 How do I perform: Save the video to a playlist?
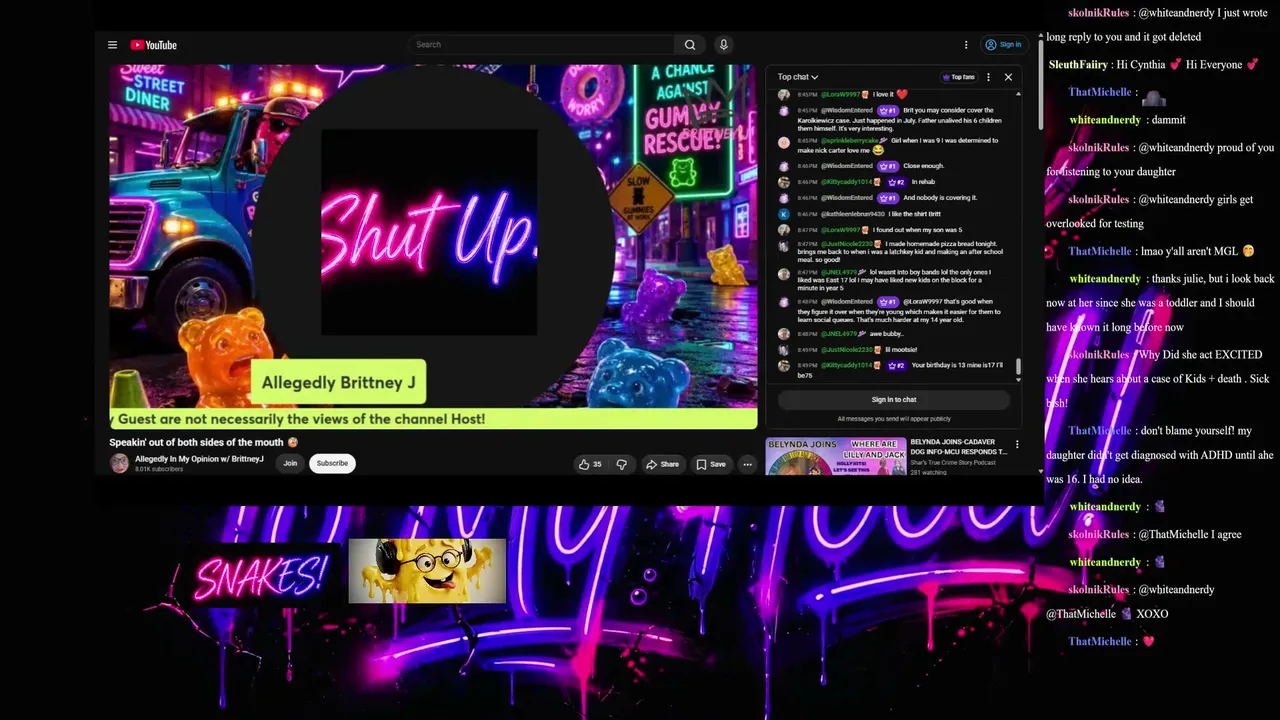(x=710, y=464)
